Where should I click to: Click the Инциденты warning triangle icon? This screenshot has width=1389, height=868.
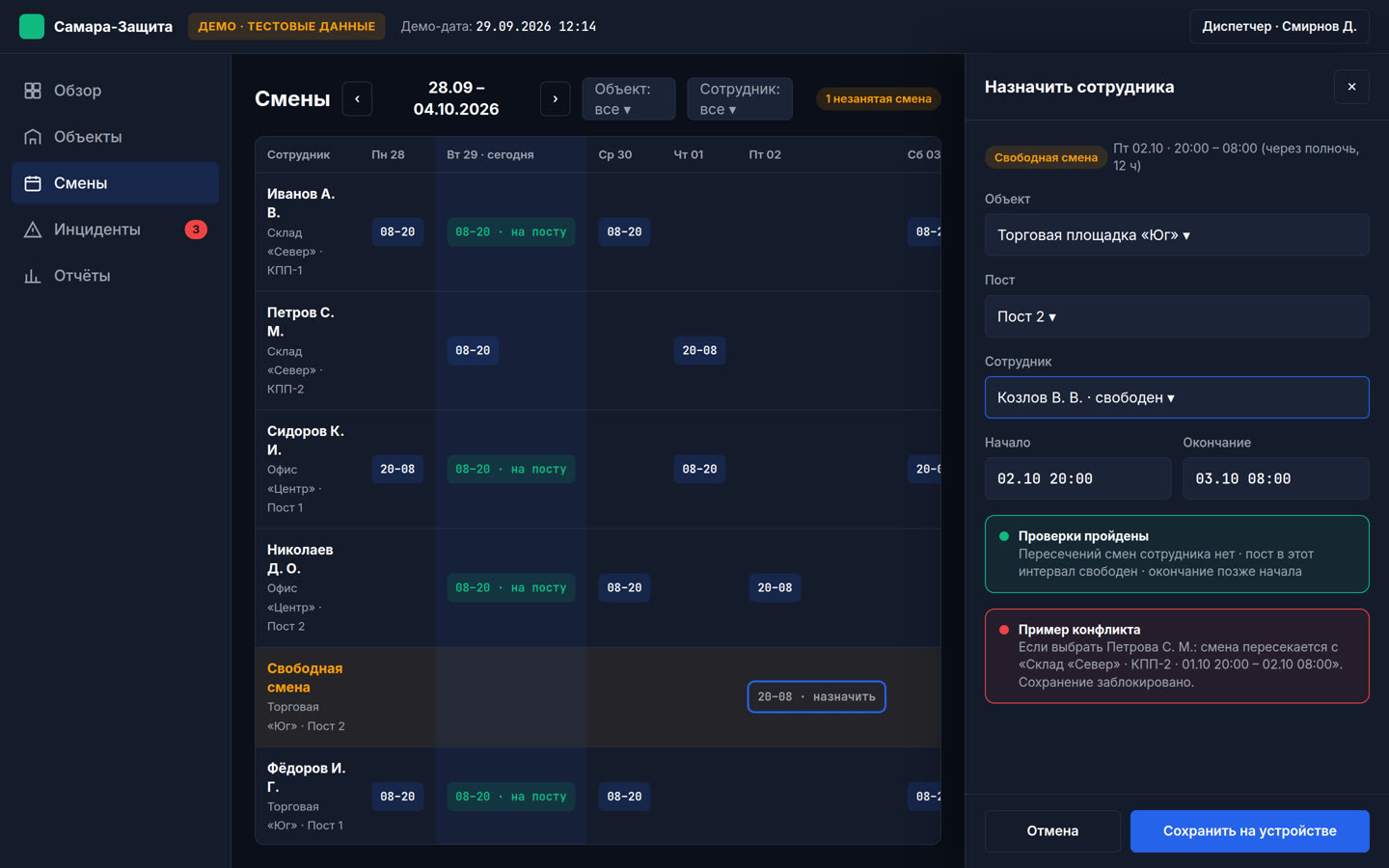[33, 230]
